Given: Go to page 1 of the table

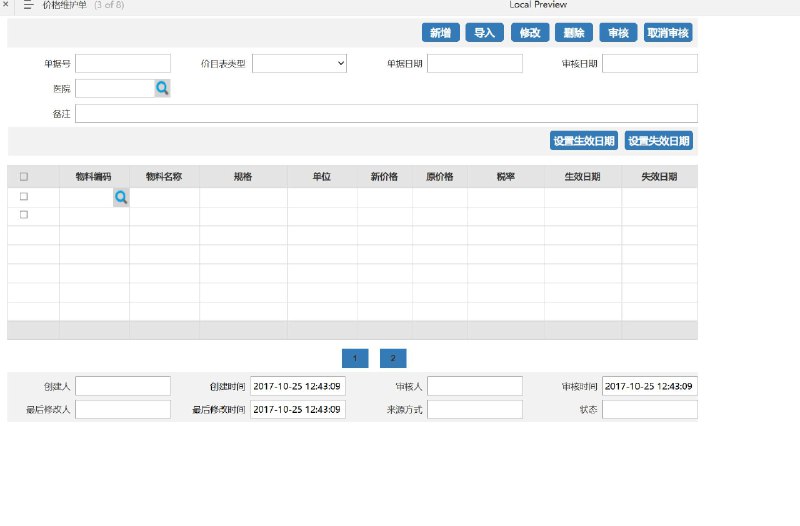Looking at the screenshot, I should pyautogui.click(x=355, y=358).
